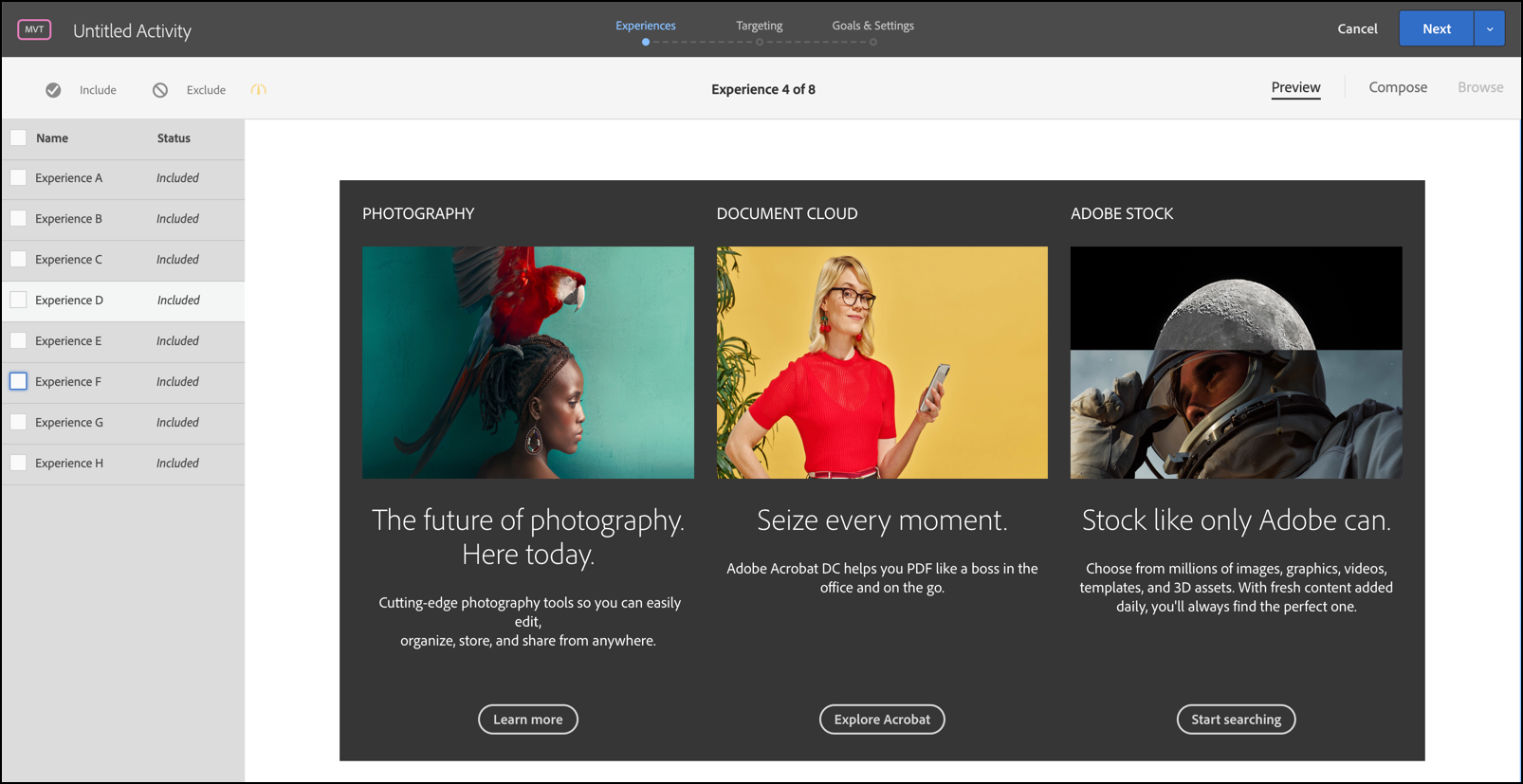The width and height of the screenshot is (1523, 784).
Task: Click the Explore Acrobat button
Action: tap(882, 720)
